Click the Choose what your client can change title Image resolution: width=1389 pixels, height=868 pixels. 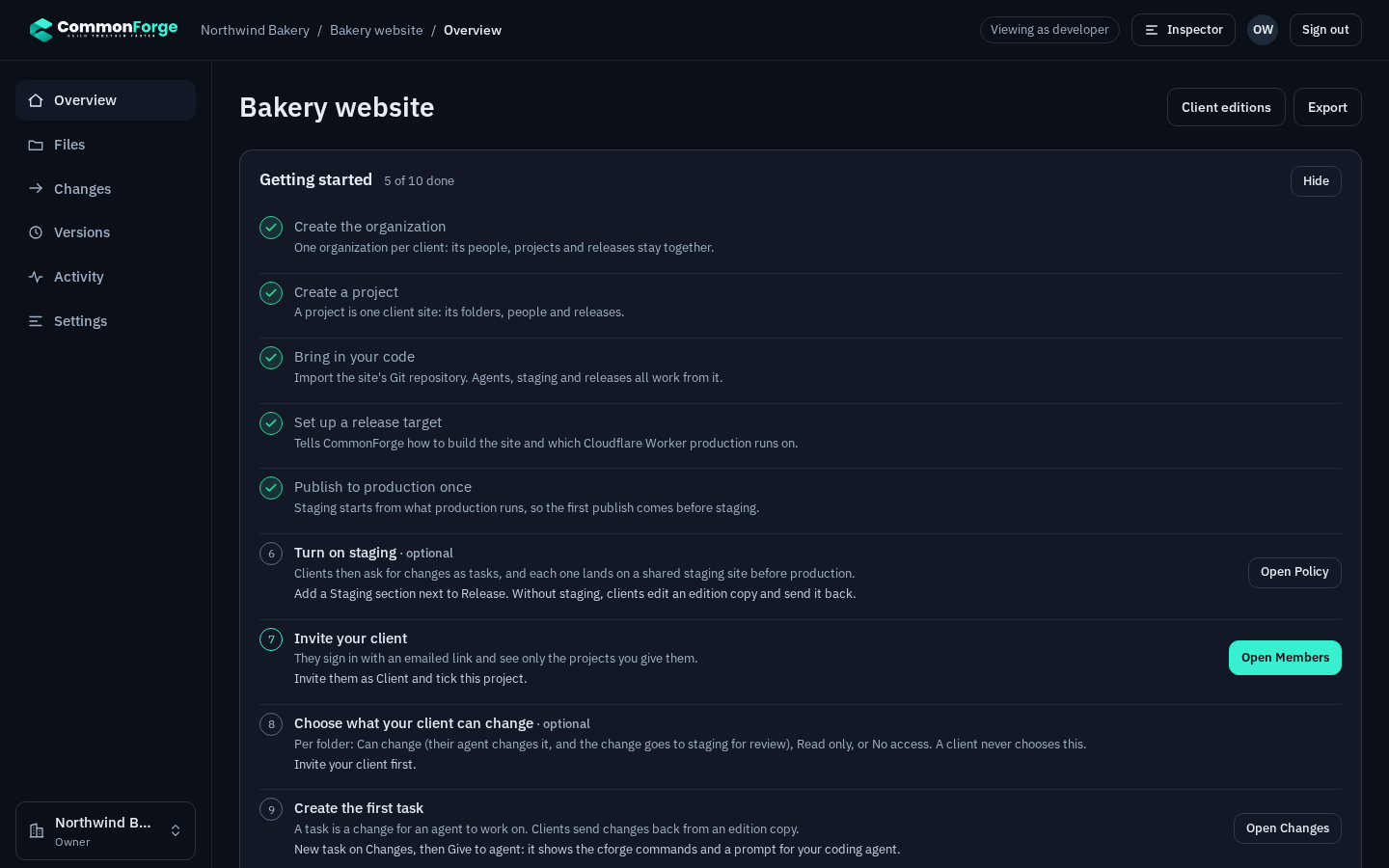pyautogui.click(x=414, y=723)
